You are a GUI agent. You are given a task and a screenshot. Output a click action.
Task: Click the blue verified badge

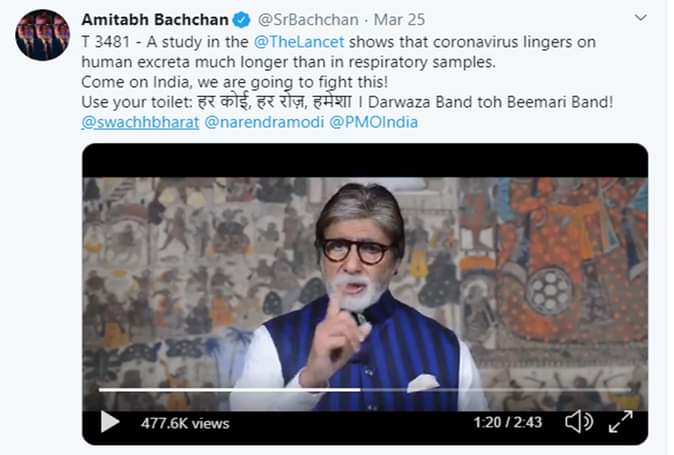point(240,20)
